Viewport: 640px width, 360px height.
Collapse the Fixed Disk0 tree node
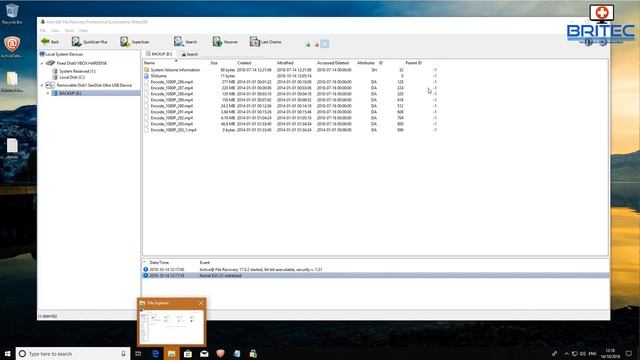point(42,63)
